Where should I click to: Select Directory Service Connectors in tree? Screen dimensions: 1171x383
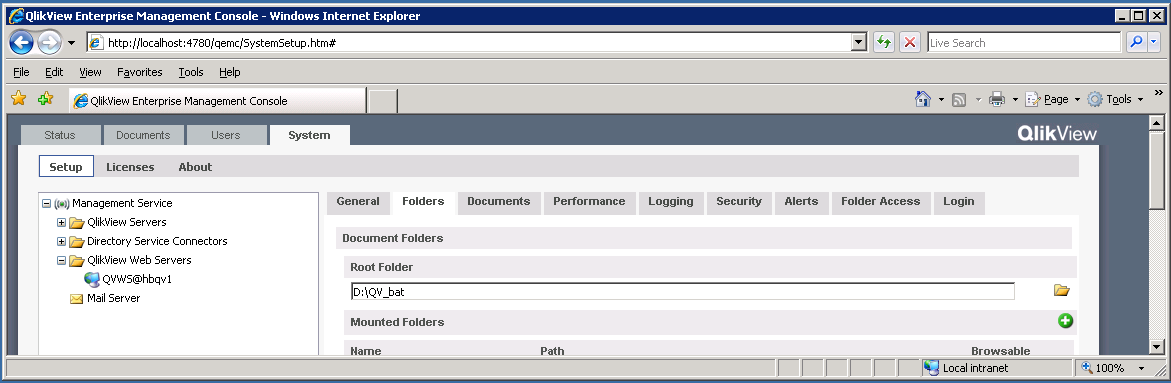[157, 241]
